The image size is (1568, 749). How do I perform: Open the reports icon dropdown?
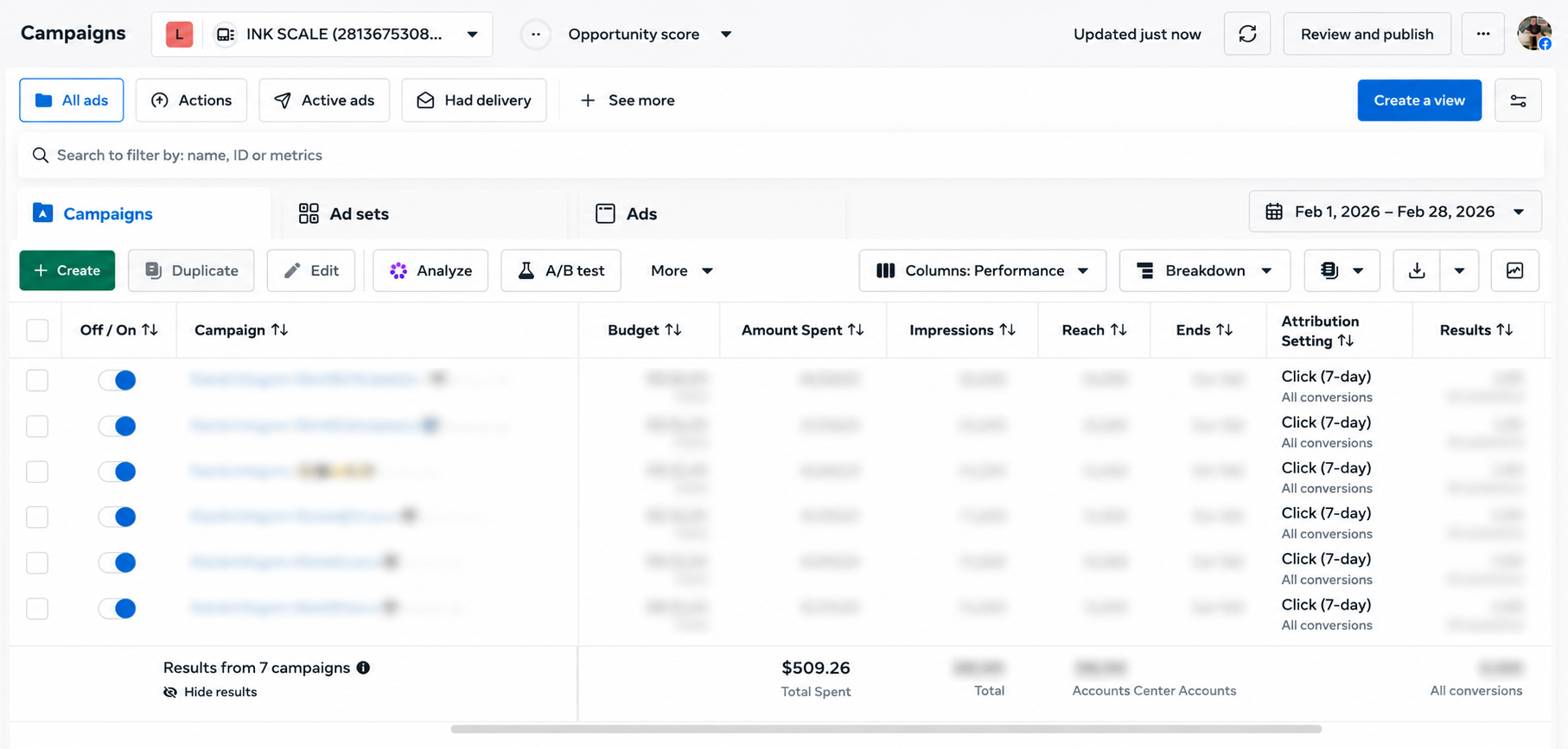pos(1342,270)
